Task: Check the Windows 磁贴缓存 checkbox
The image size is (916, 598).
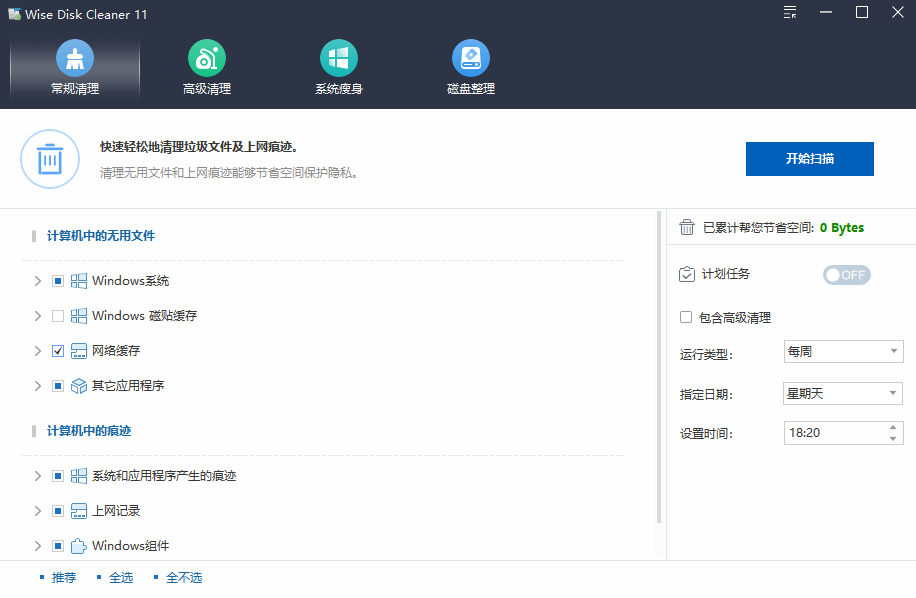Action: coord(57,316)
